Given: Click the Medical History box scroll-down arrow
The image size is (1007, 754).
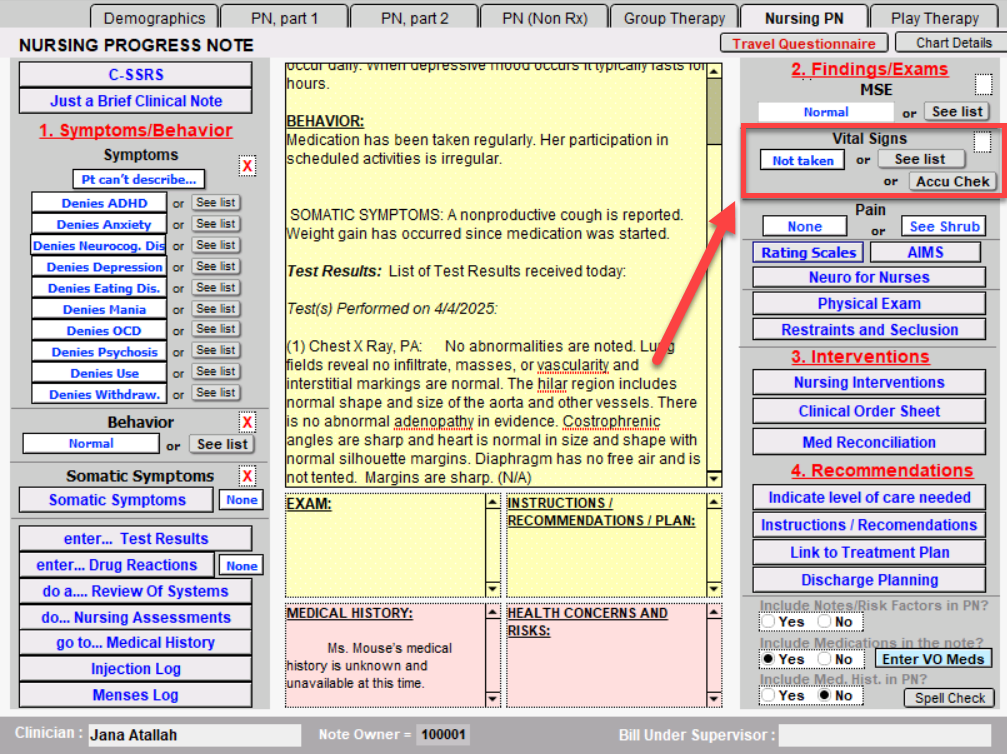Looking at the screenshot, I should (x=492, y=699).
